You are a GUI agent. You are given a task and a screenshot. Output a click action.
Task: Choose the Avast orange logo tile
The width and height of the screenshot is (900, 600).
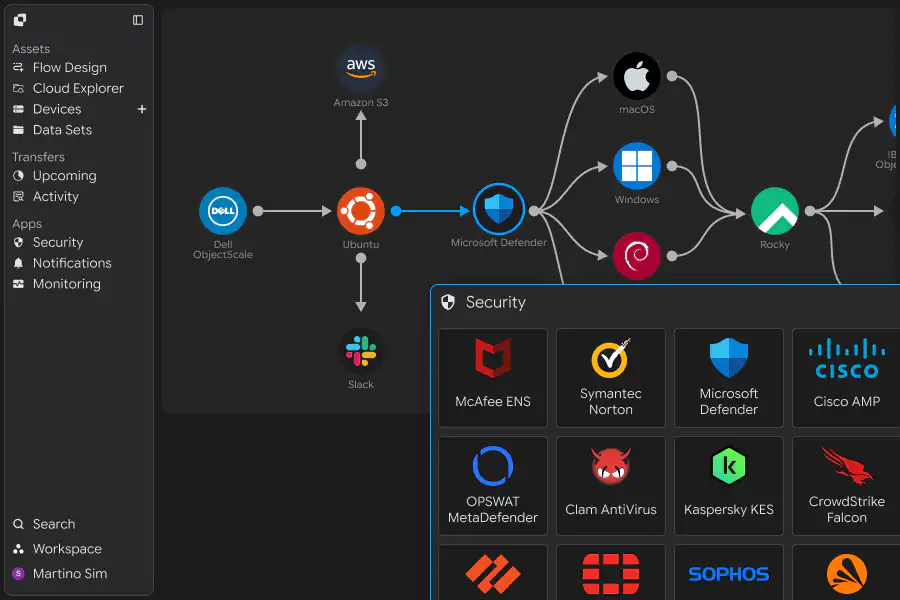pyautogui.click(x=847, y=572)
